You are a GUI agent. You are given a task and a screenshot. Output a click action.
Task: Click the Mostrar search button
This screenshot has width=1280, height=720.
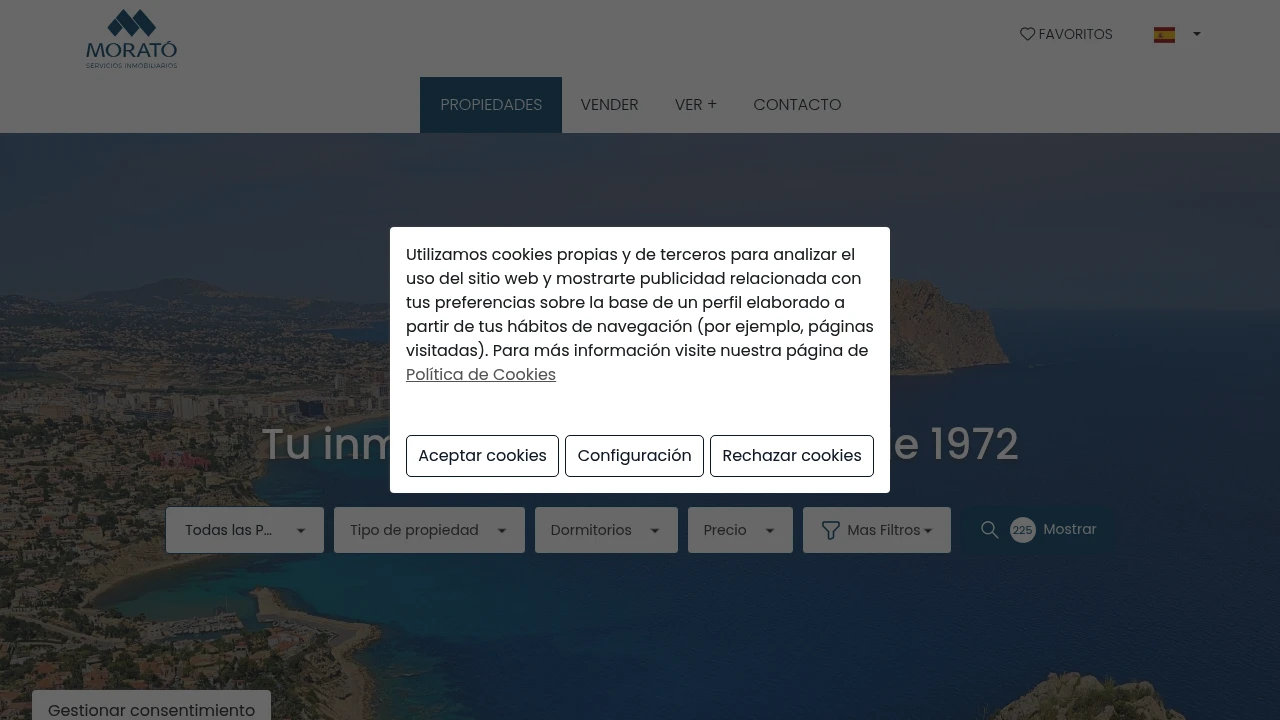click(1039, 530)
